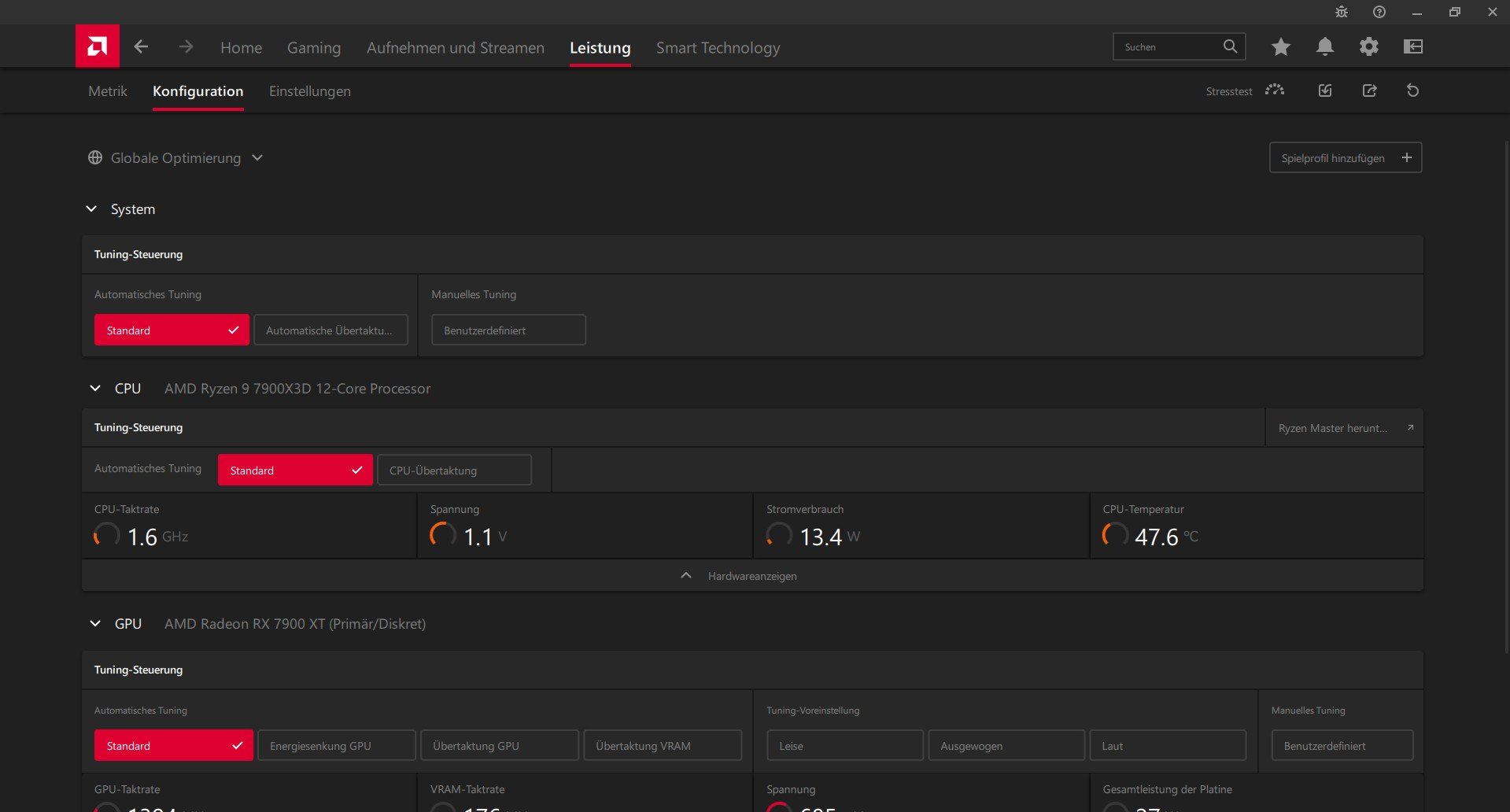Click the CPU-Temperatur gauge icon
The width and height of the screenshot is (1510, 812).
(x=1115, y=535)
